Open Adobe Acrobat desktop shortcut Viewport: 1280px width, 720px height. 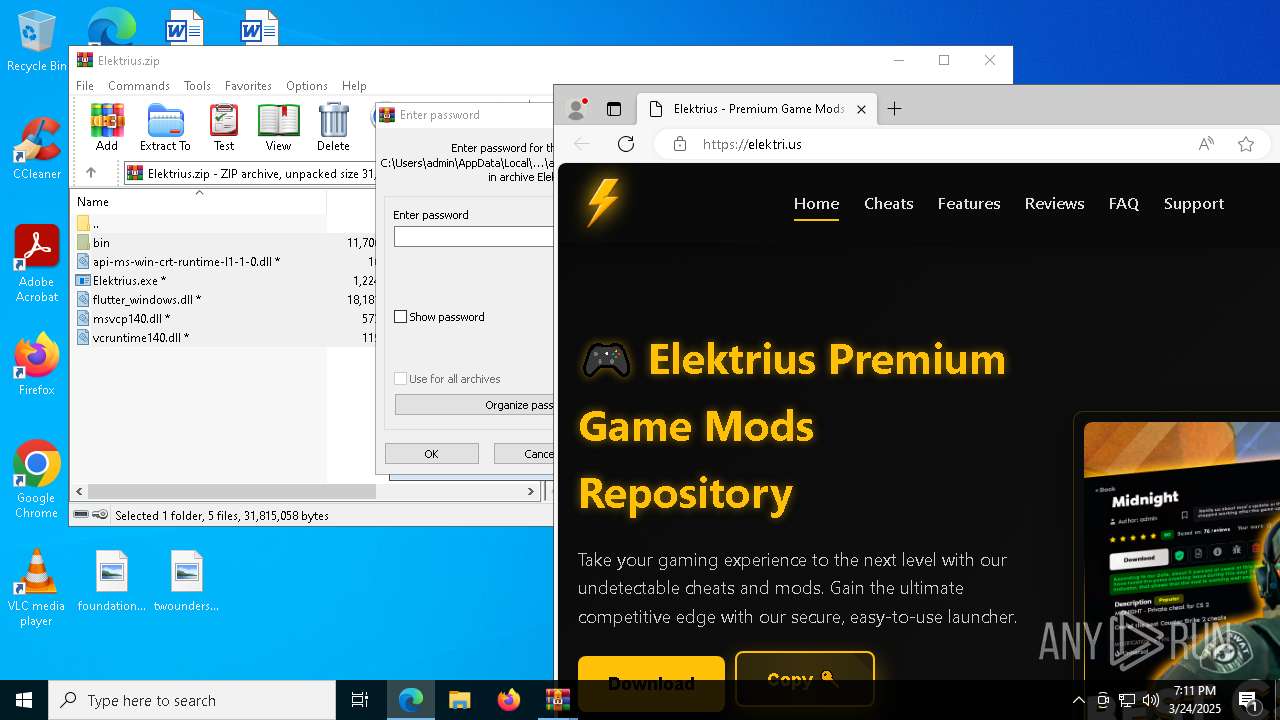(36, 264)
